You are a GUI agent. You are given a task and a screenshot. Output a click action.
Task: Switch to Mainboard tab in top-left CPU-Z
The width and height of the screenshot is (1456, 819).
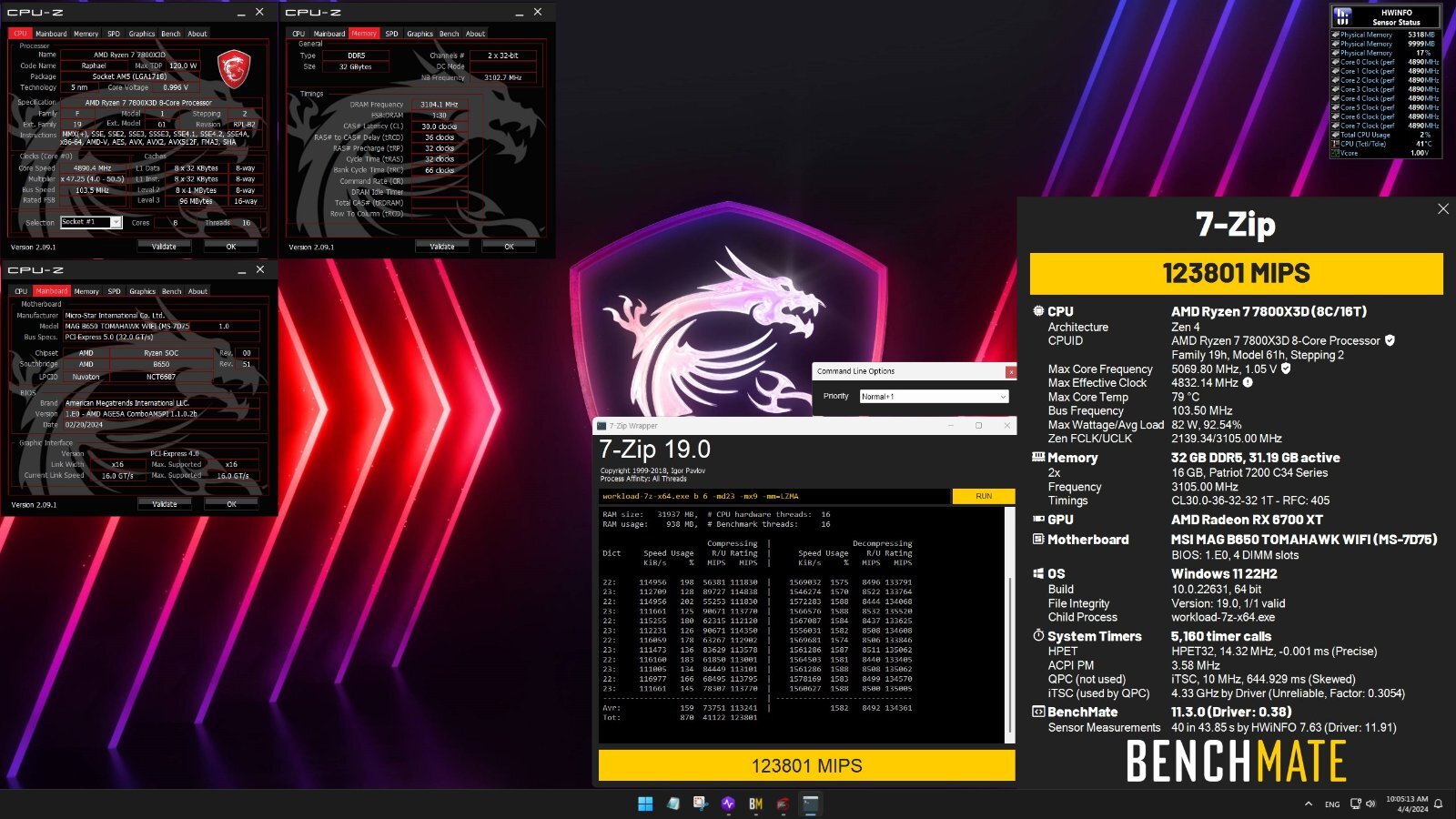51,34
